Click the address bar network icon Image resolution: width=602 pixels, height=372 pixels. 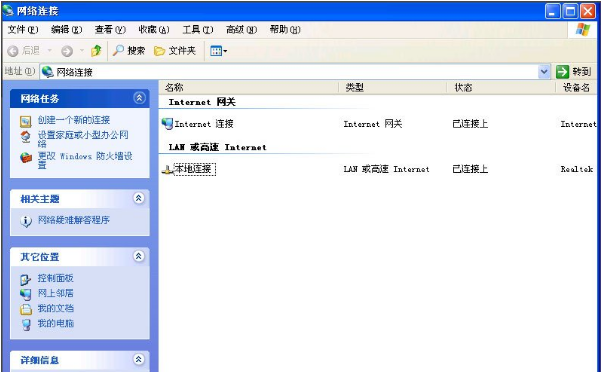[x=48, y=72]
